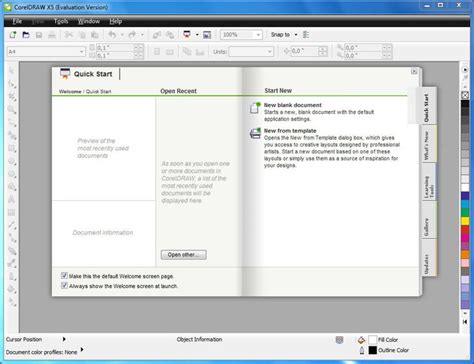Select the Crop tool in toolbox
Screen dimensions: 474x364
(x=12, y=97)
